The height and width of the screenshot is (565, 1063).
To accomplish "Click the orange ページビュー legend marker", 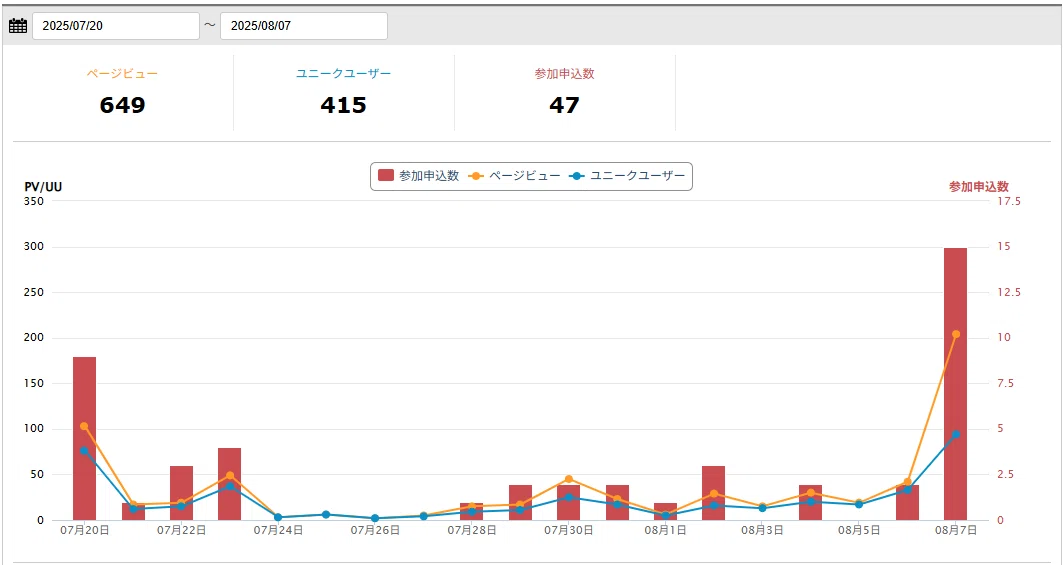I will [x=476, y=176].
